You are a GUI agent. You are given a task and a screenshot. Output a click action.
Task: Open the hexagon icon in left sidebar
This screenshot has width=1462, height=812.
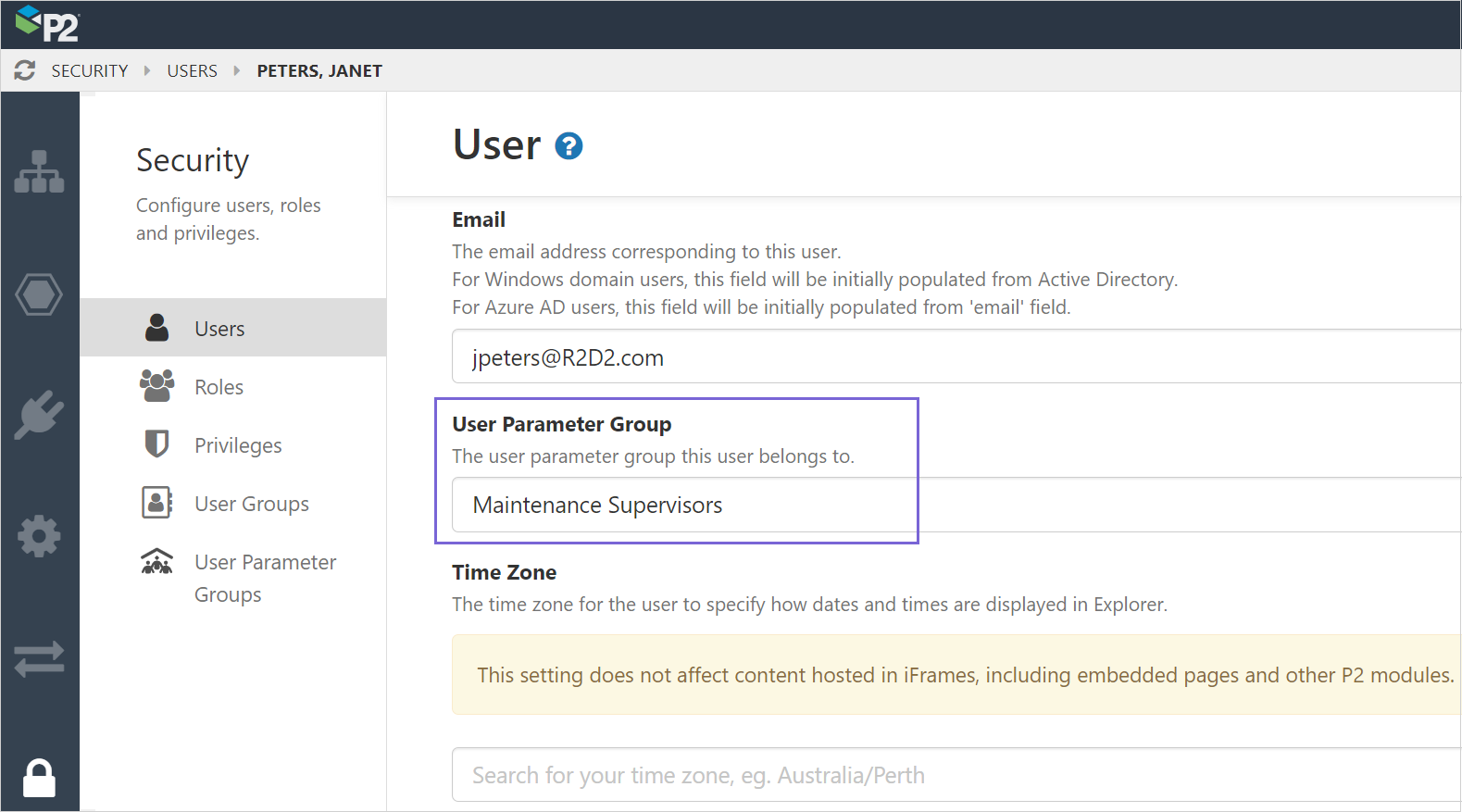tap(39, 294)
